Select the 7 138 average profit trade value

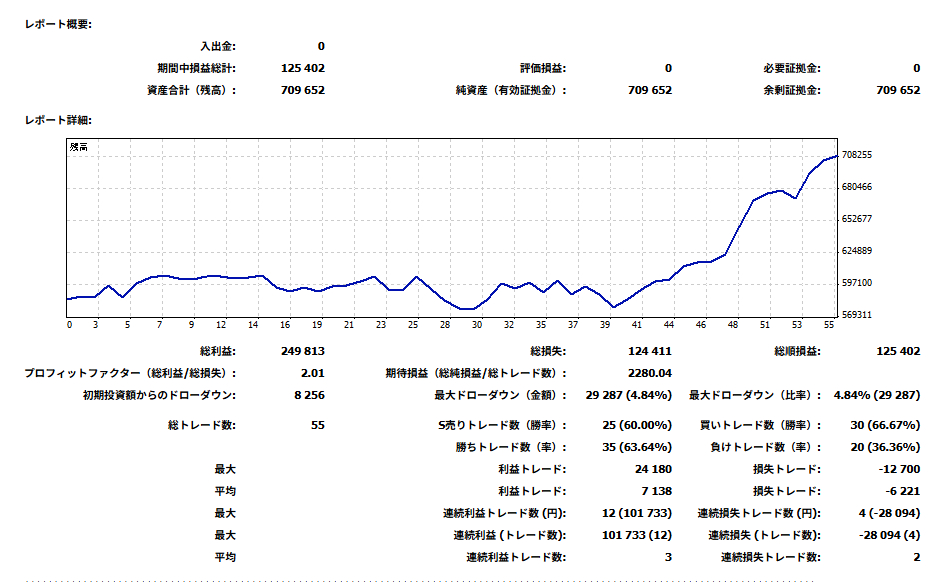(657, 491)
